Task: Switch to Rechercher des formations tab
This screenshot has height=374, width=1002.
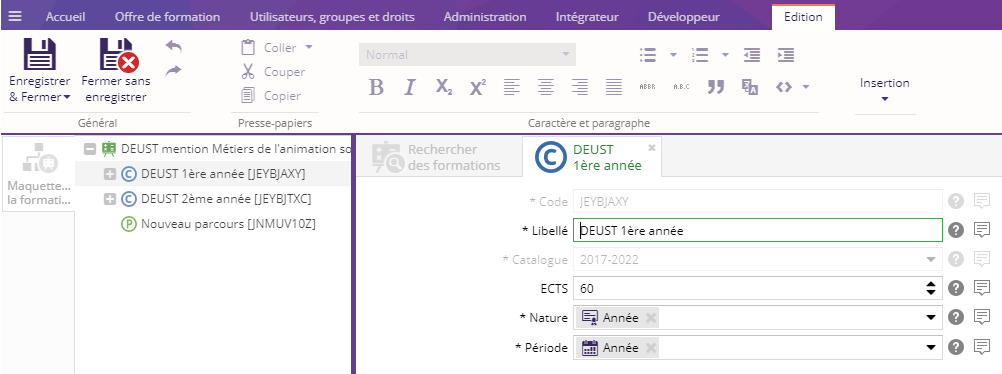Action: (x=438, y=157)
